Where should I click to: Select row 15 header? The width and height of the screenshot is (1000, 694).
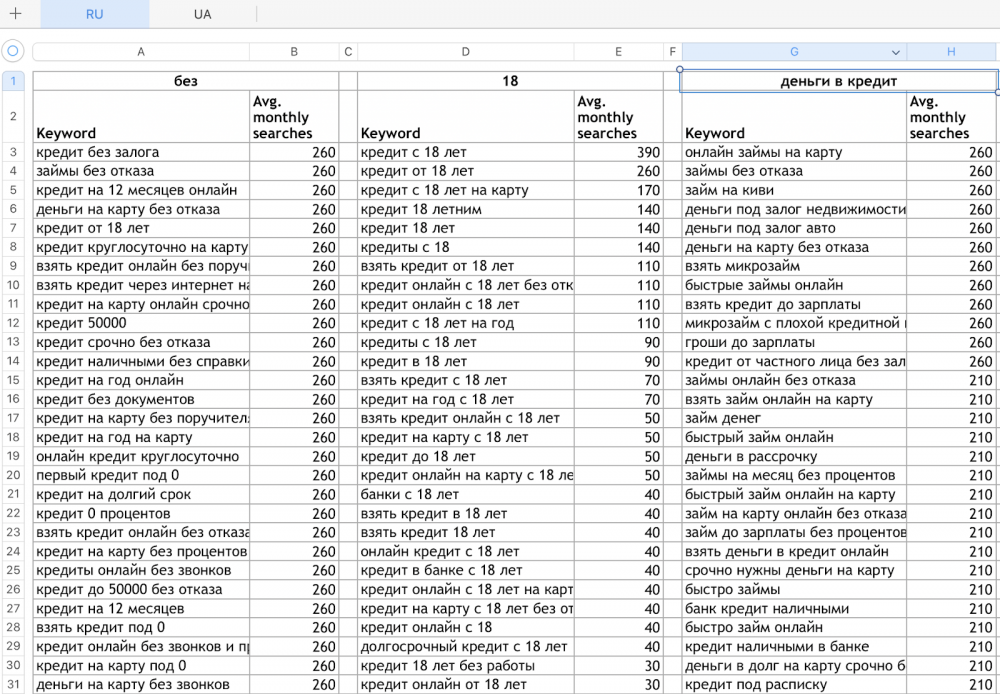pyautogui.click(x=13, y=380)
